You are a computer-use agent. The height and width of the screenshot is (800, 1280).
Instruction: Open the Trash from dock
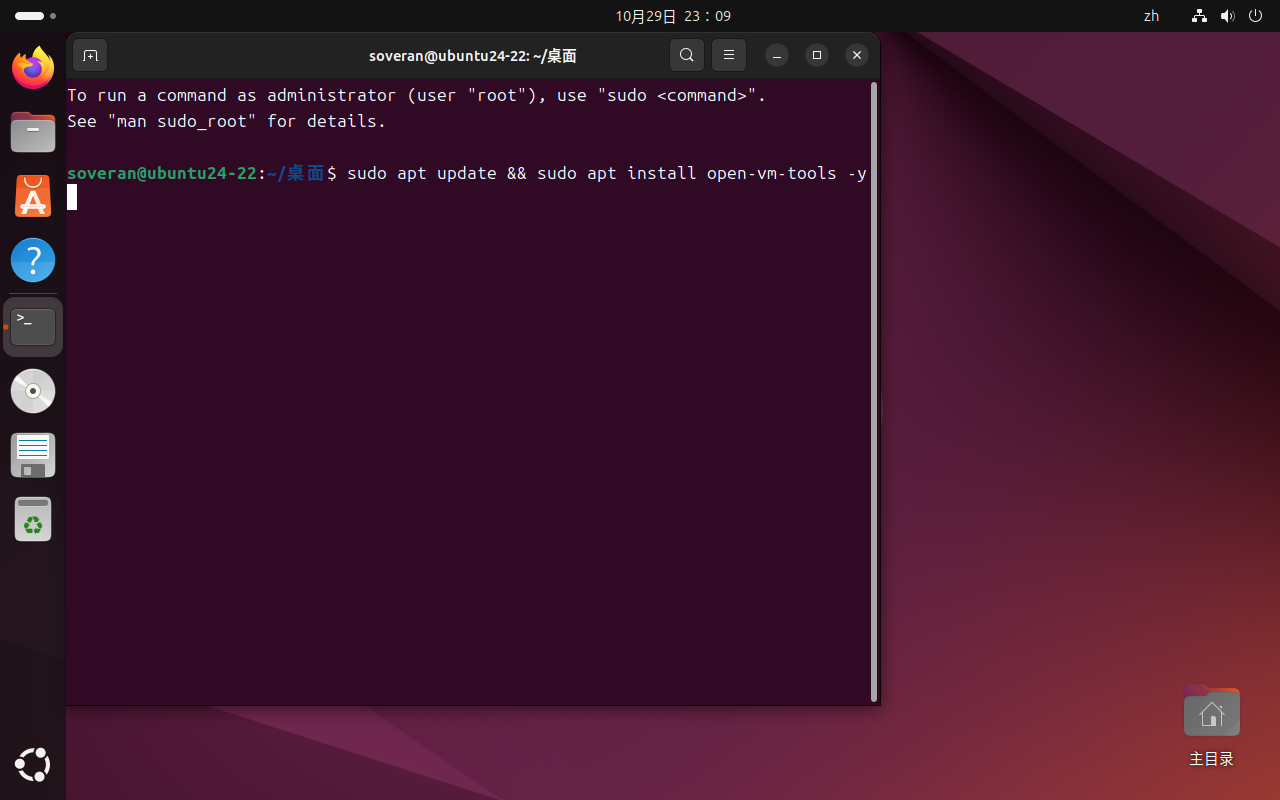point(33,519)
